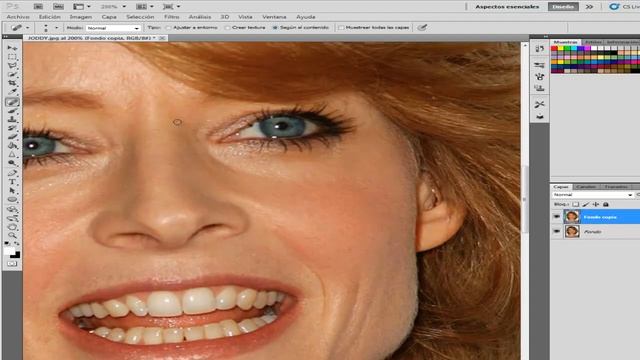Toggle lock all padlock
Image resolution: width=640 pixels, height=360 pixels.
606,204
